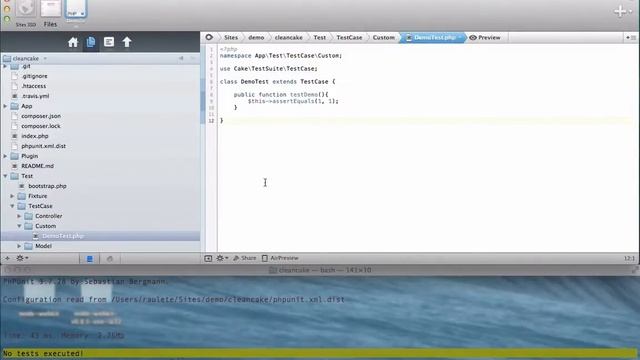
Task: Switch to the remote files view button
Action: point(110,258)
